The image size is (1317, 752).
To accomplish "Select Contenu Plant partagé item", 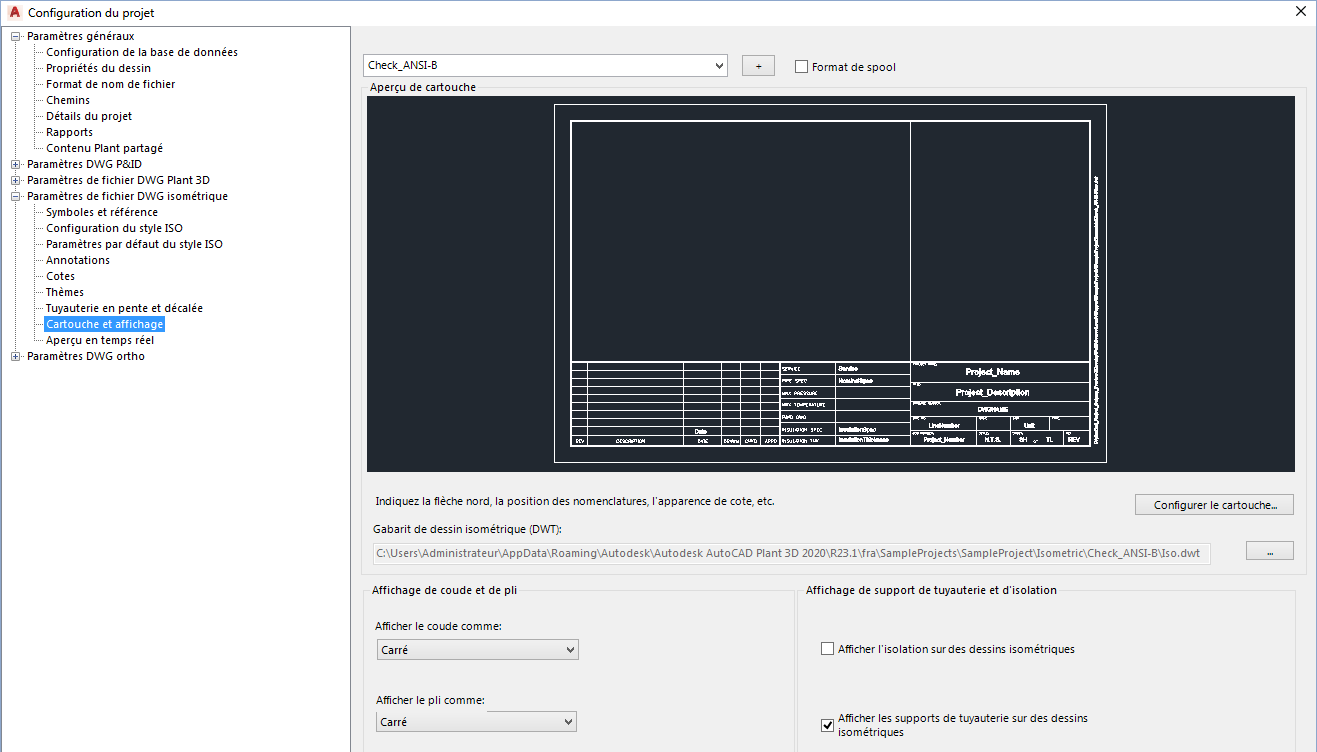I will 105,148.
